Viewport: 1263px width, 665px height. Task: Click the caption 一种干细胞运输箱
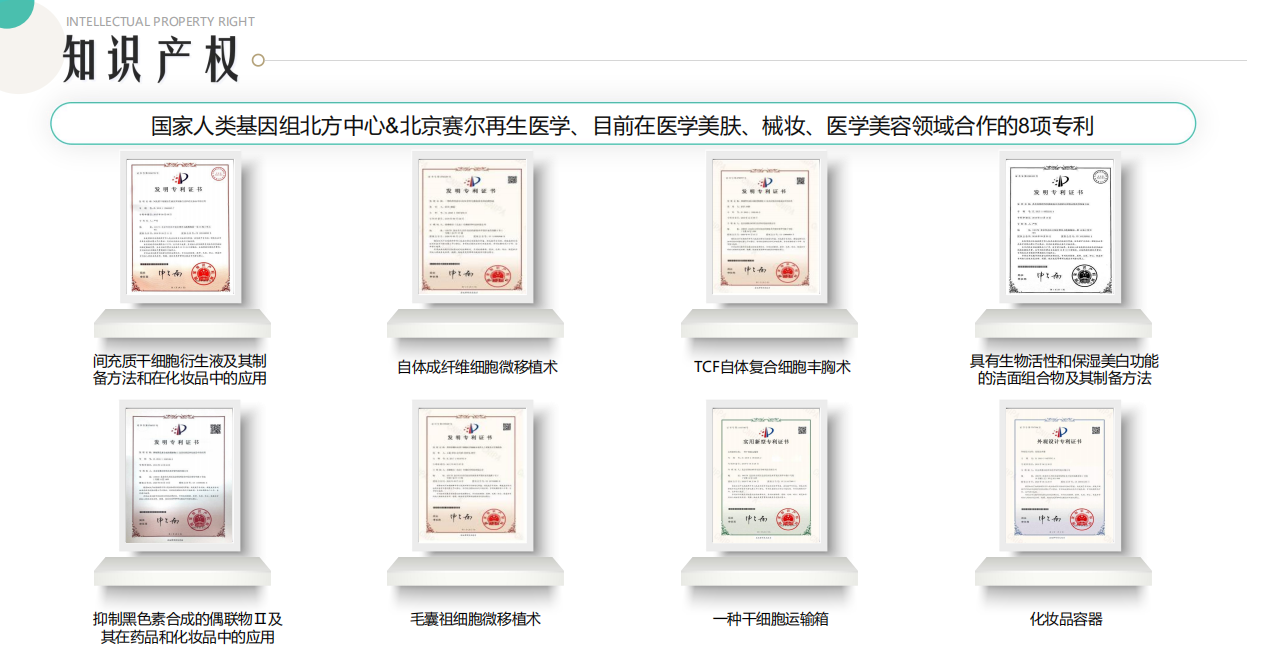770,619
